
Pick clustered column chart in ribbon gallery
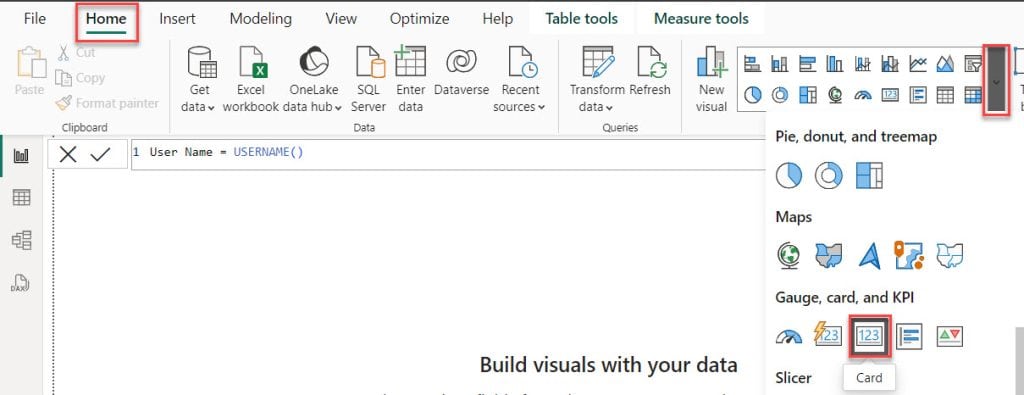835,64
